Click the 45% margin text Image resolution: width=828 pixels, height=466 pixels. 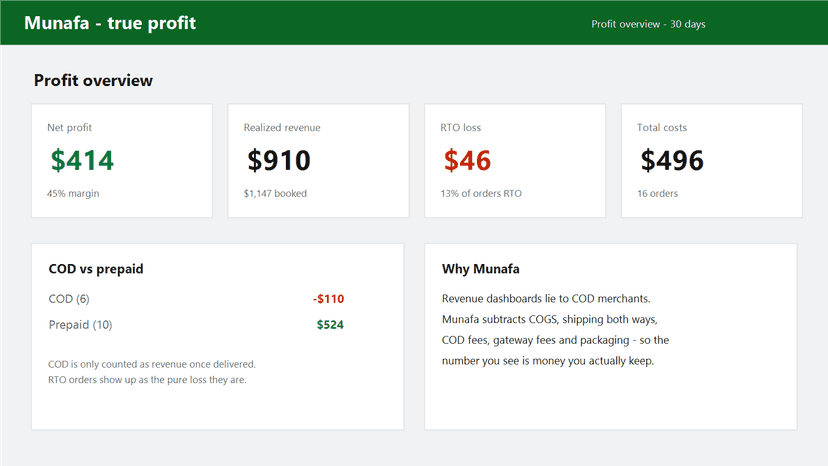(x=73, y=193)
